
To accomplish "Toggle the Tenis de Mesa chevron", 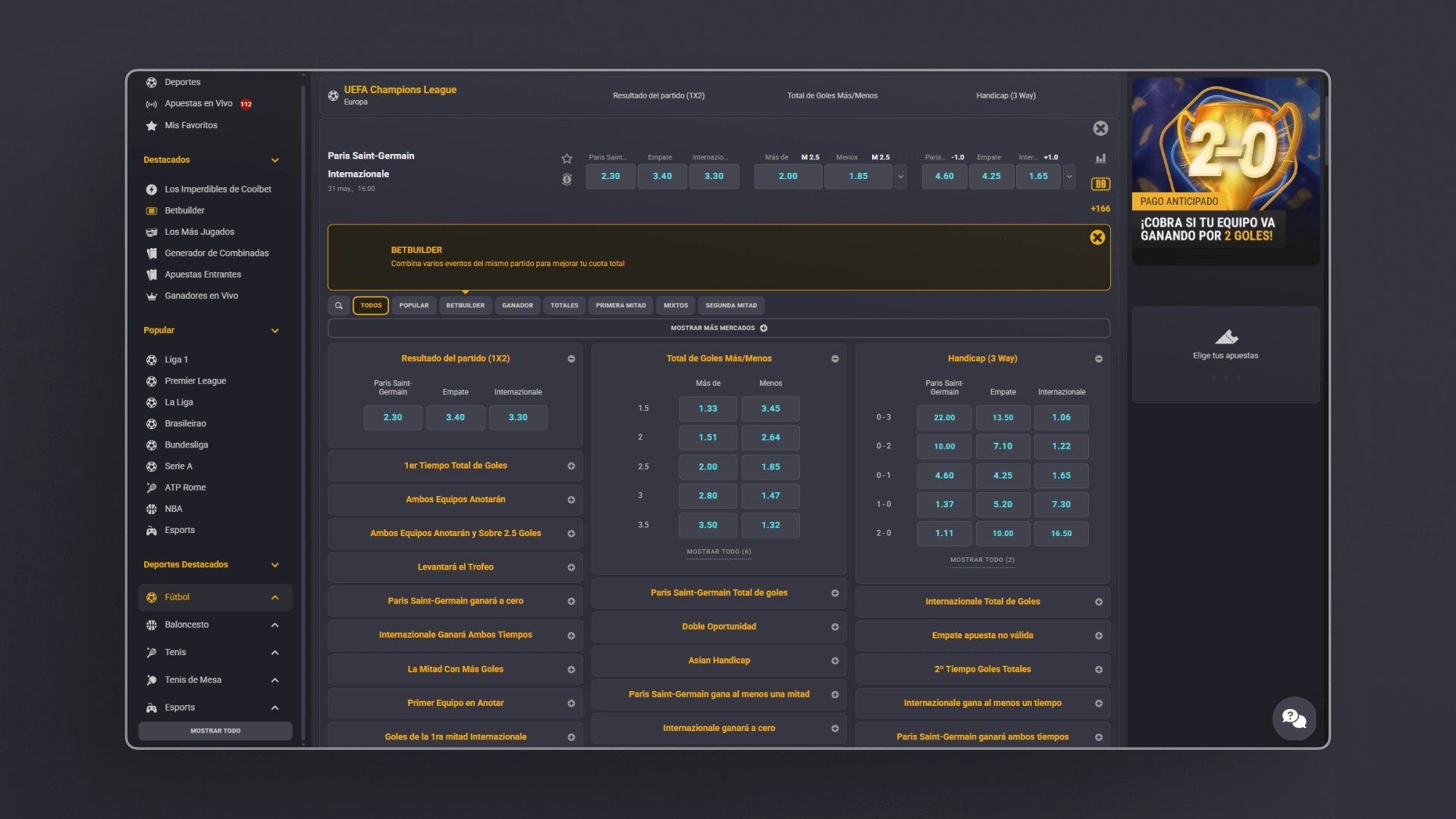I will tap(275, 680).
